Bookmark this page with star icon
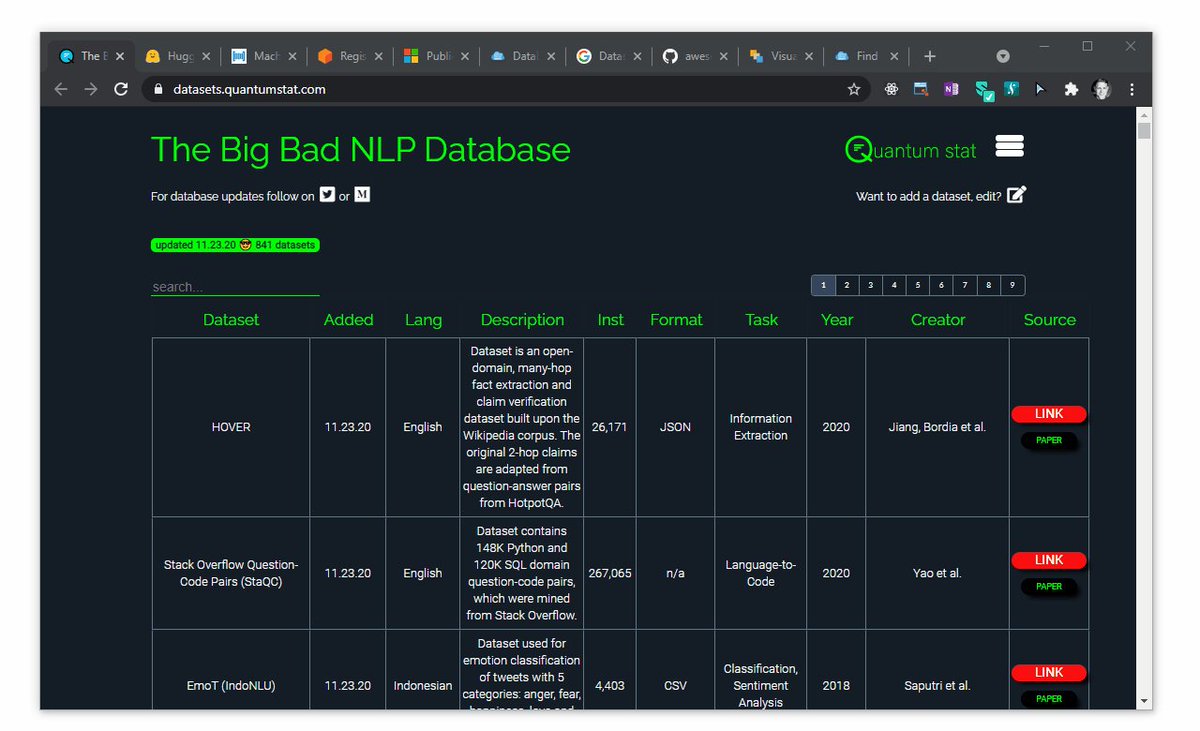 click(854, 89)
